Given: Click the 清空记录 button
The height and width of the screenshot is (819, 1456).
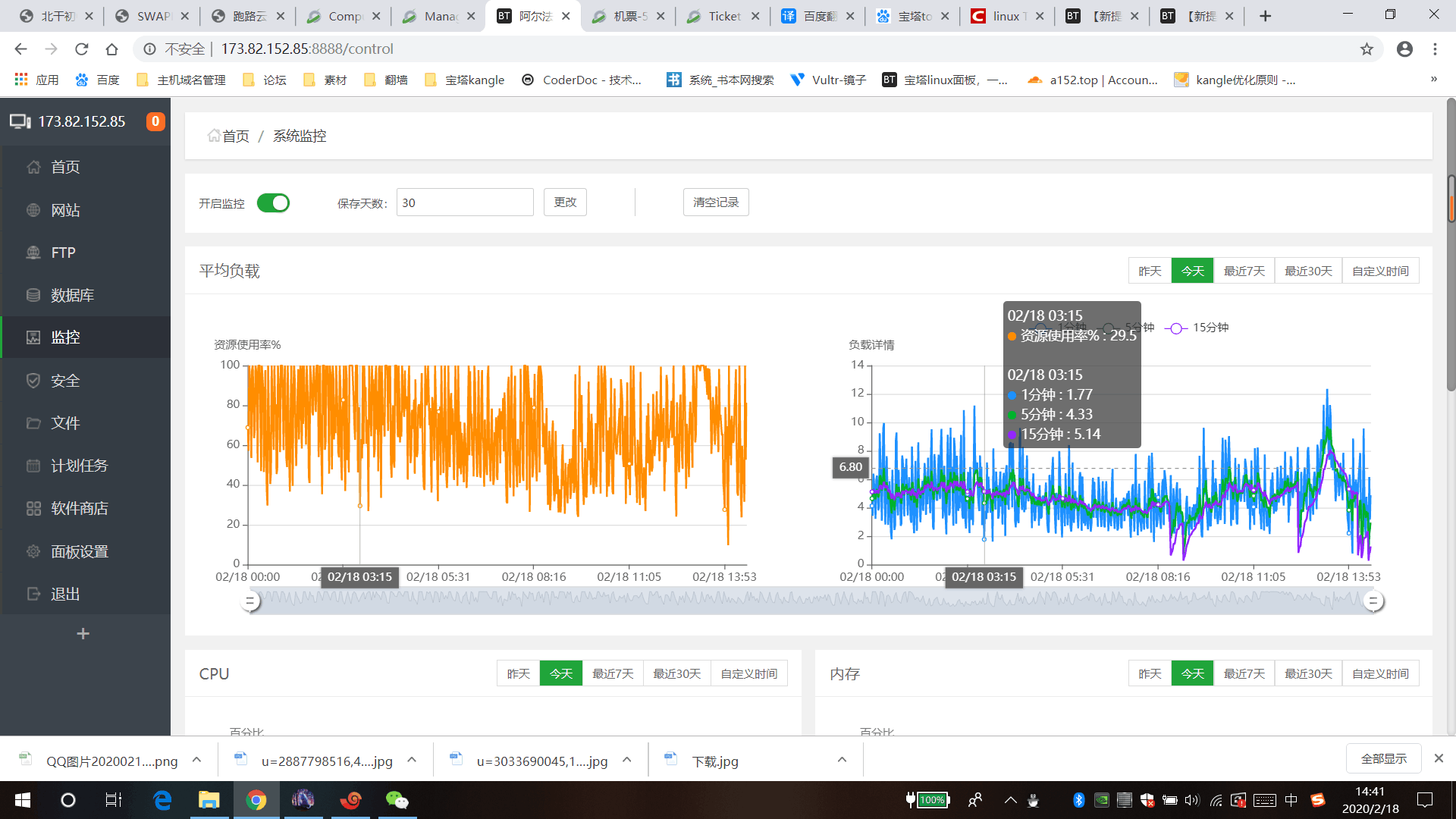Looking at the screenshot, I should (715, 202).
